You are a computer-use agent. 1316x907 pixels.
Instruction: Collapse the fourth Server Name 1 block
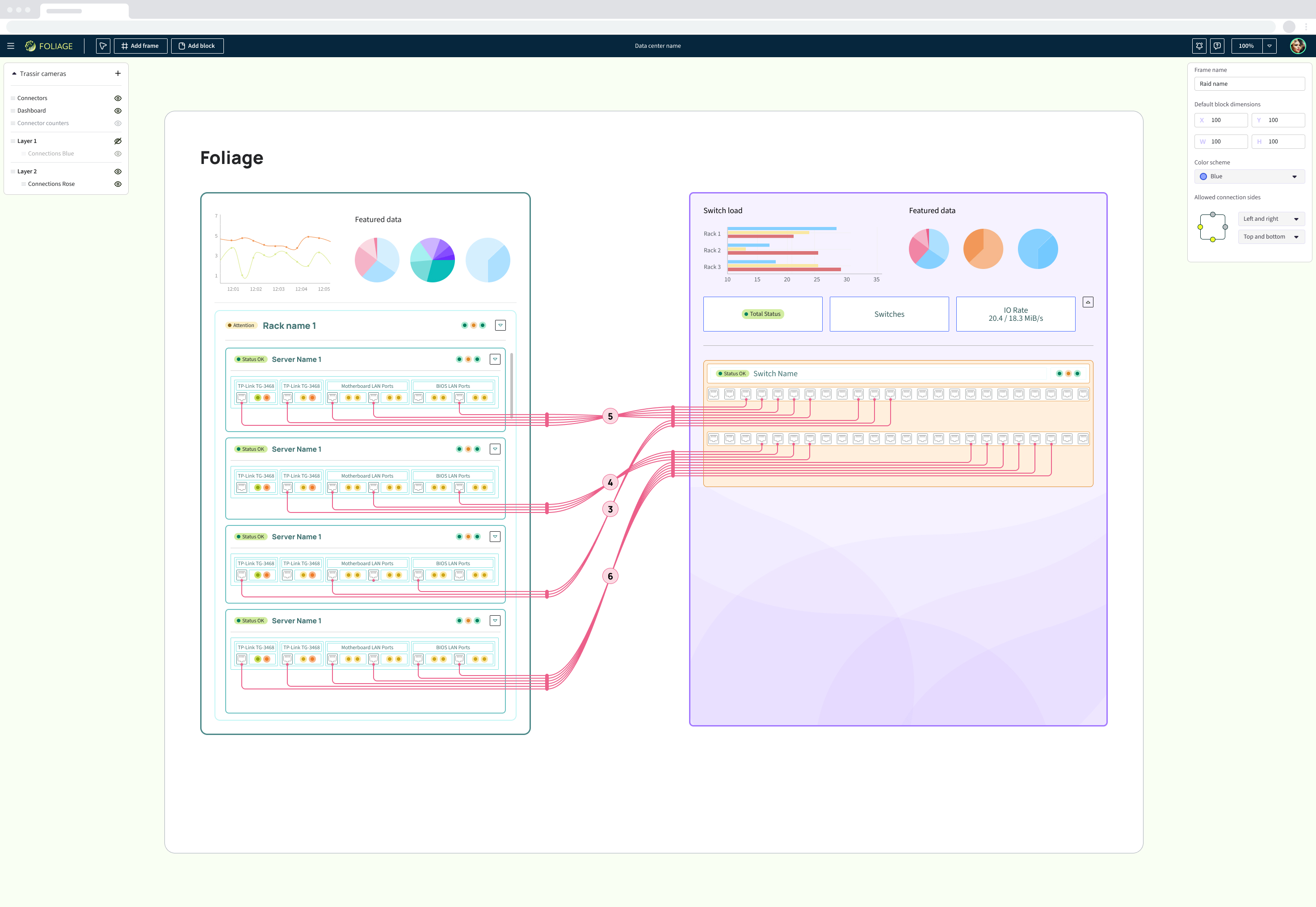click(x=495, y=621)
